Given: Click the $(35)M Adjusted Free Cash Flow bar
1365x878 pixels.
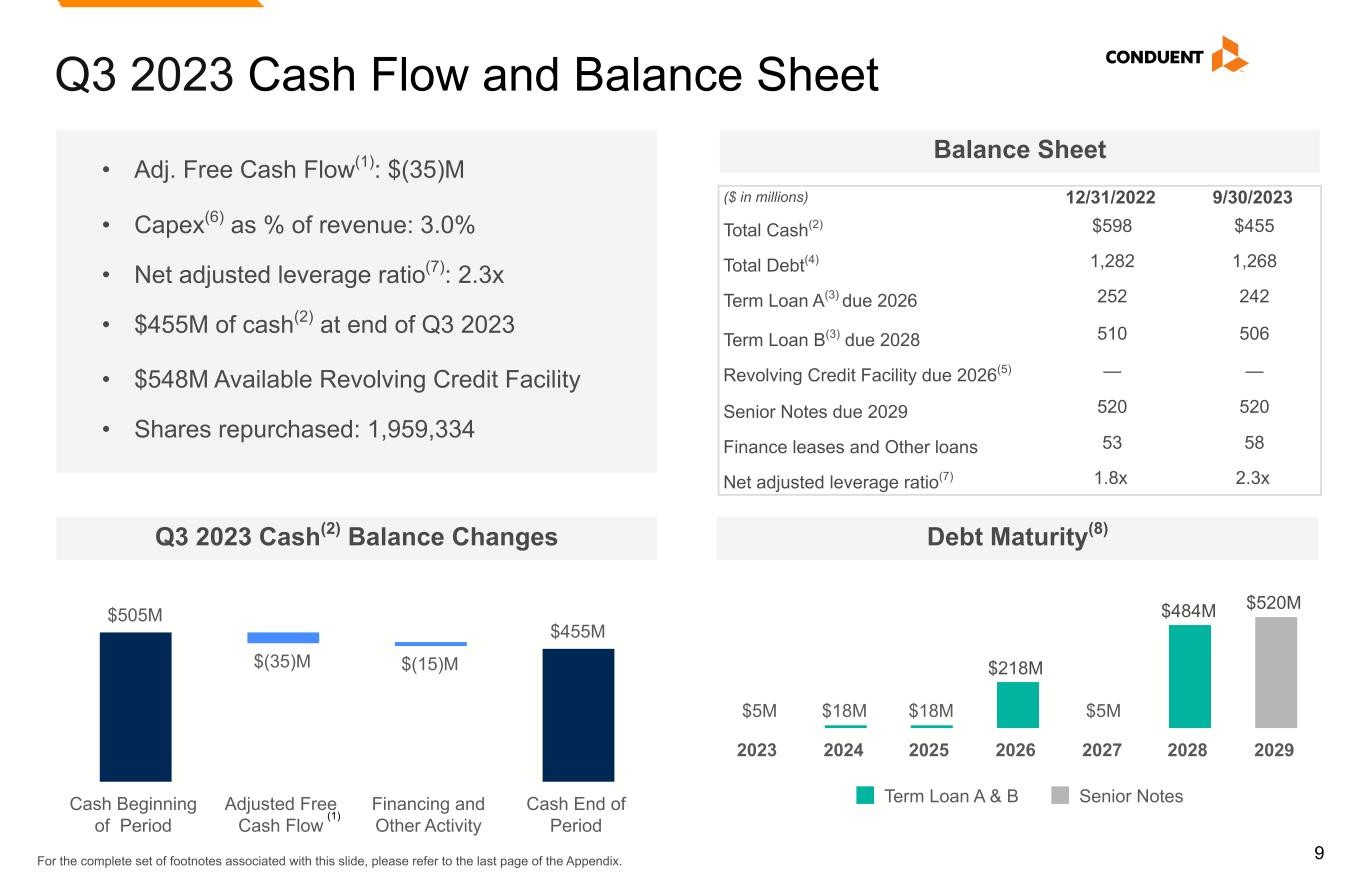Looking at the screenshot, I should tap(283, 637).
